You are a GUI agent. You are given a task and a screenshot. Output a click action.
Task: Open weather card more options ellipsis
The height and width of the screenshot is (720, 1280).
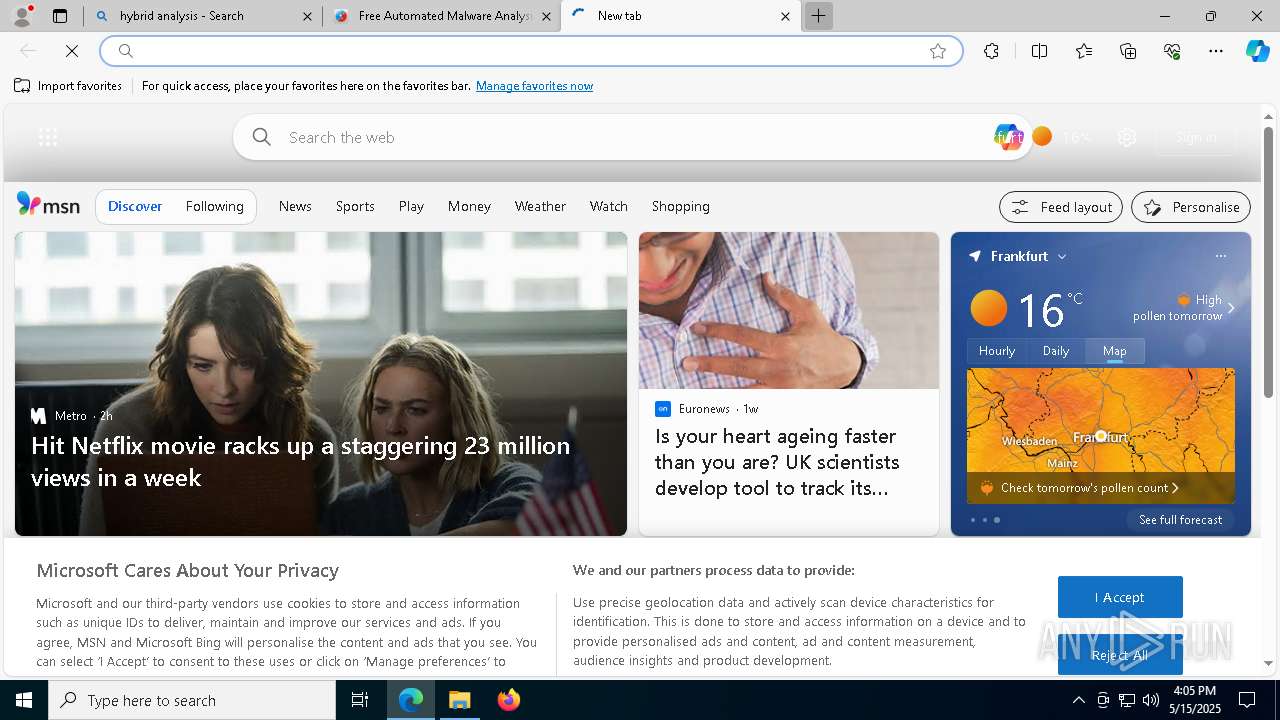click(1221, 256)
